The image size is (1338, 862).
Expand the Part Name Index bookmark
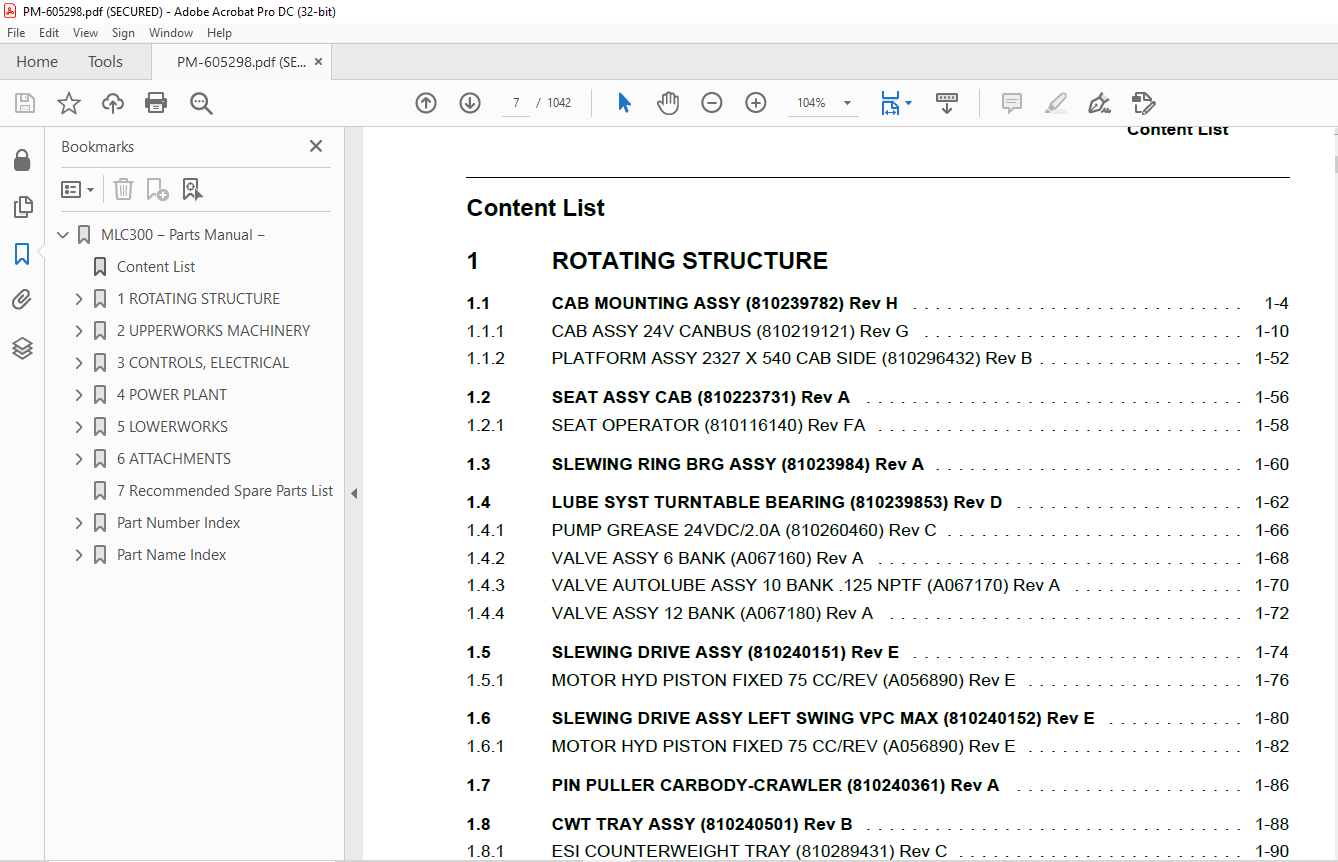tap(79, 555)
